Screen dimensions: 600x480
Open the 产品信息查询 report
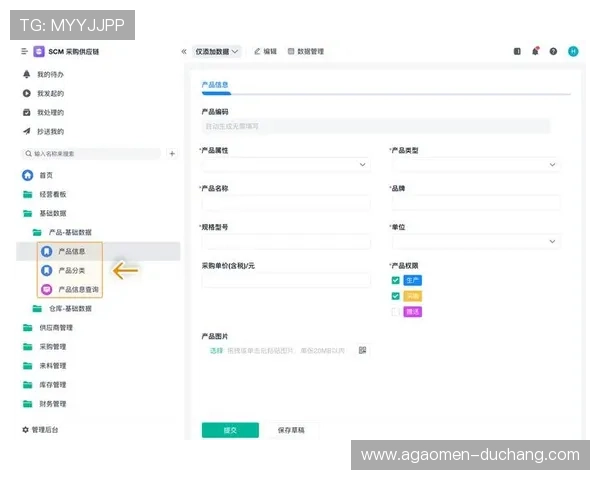pyautogui.click(x=70, y=290)
